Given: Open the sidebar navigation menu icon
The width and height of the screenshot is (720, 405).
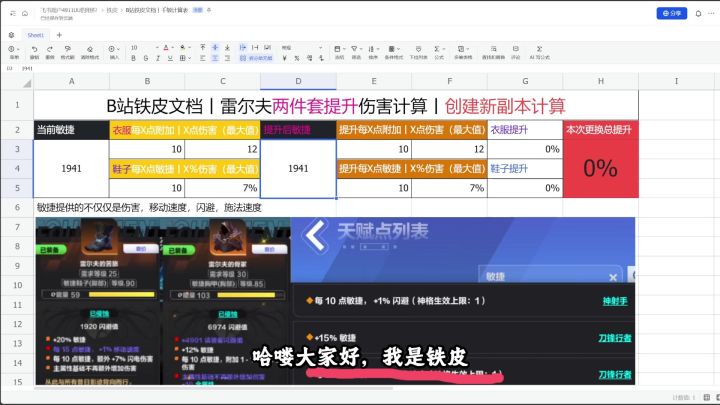Looking at the screenshot, I should click(13, 13).
